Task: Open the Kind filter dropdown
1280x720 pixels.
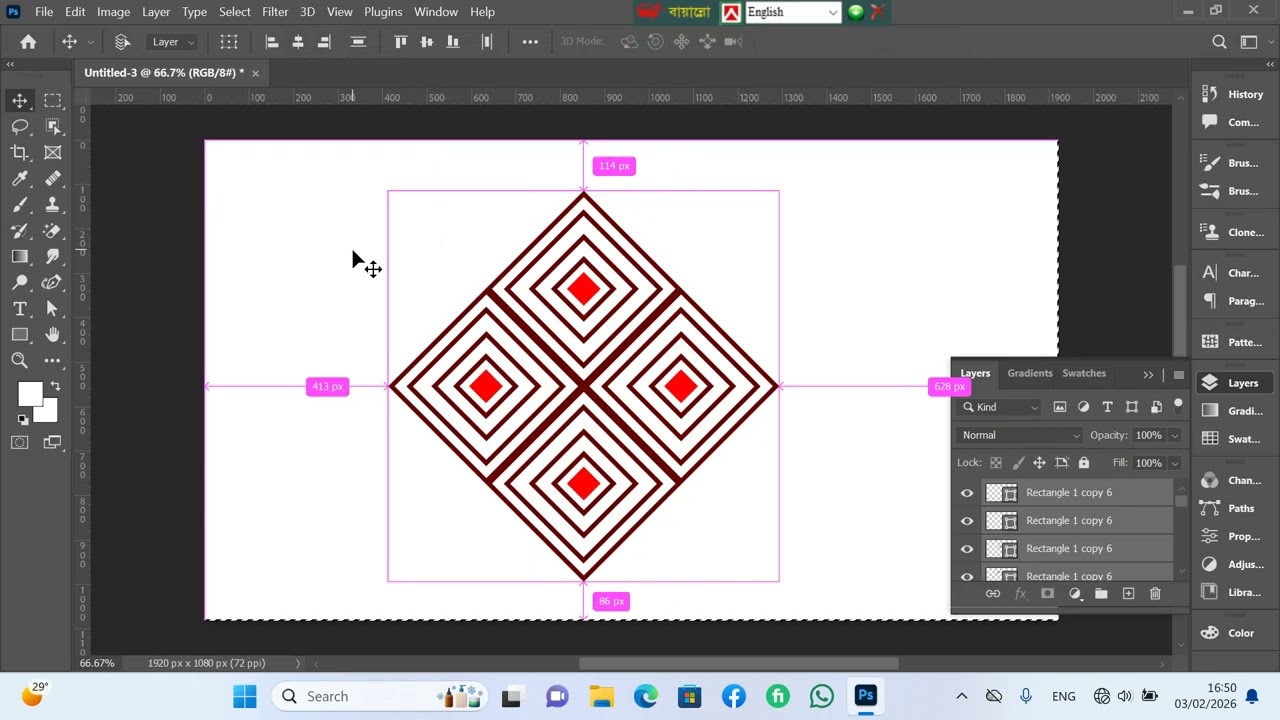Action: pyautogui.click(x=1000, y=407)
